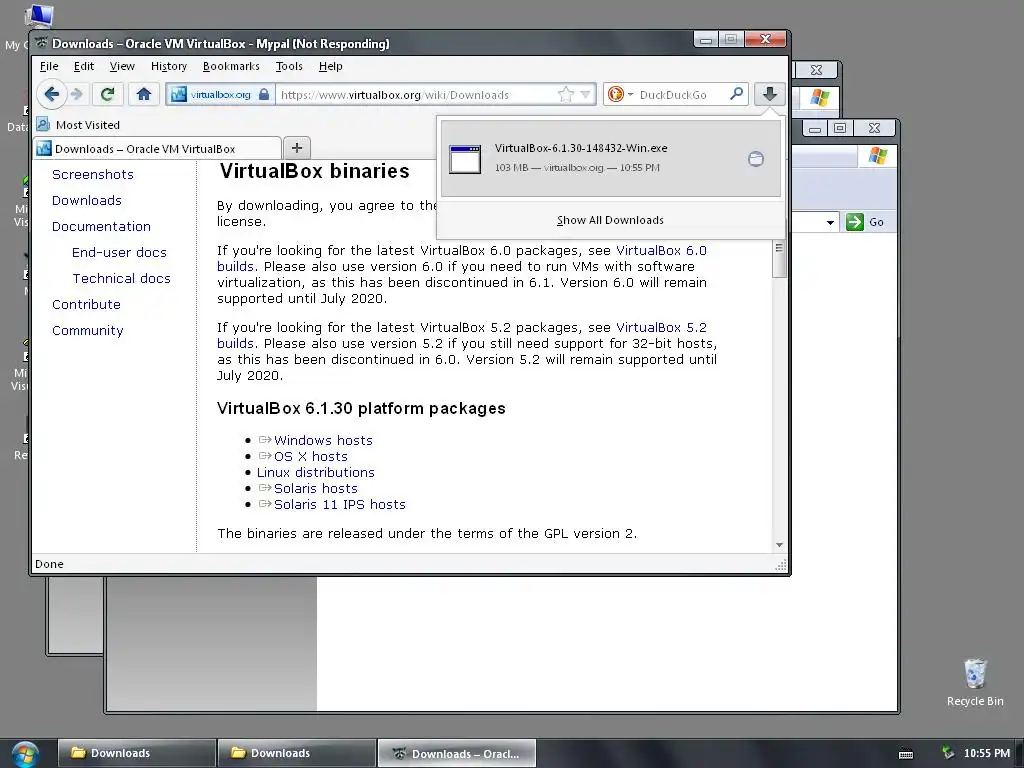Open the Windows Start orb
This screenshot has width=1024, height=768.
click(24, 754)
